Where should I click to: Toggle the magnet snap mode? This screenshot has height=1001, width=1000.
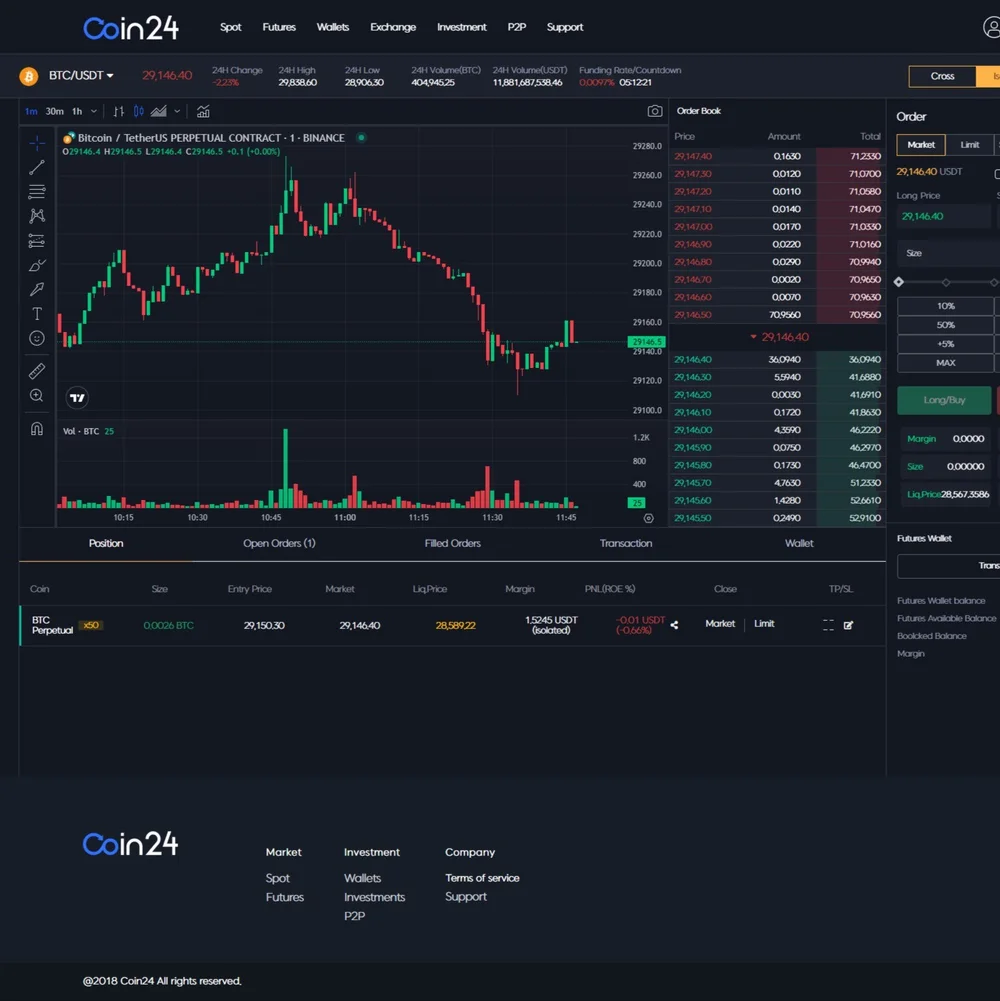[x=37, y=429]
